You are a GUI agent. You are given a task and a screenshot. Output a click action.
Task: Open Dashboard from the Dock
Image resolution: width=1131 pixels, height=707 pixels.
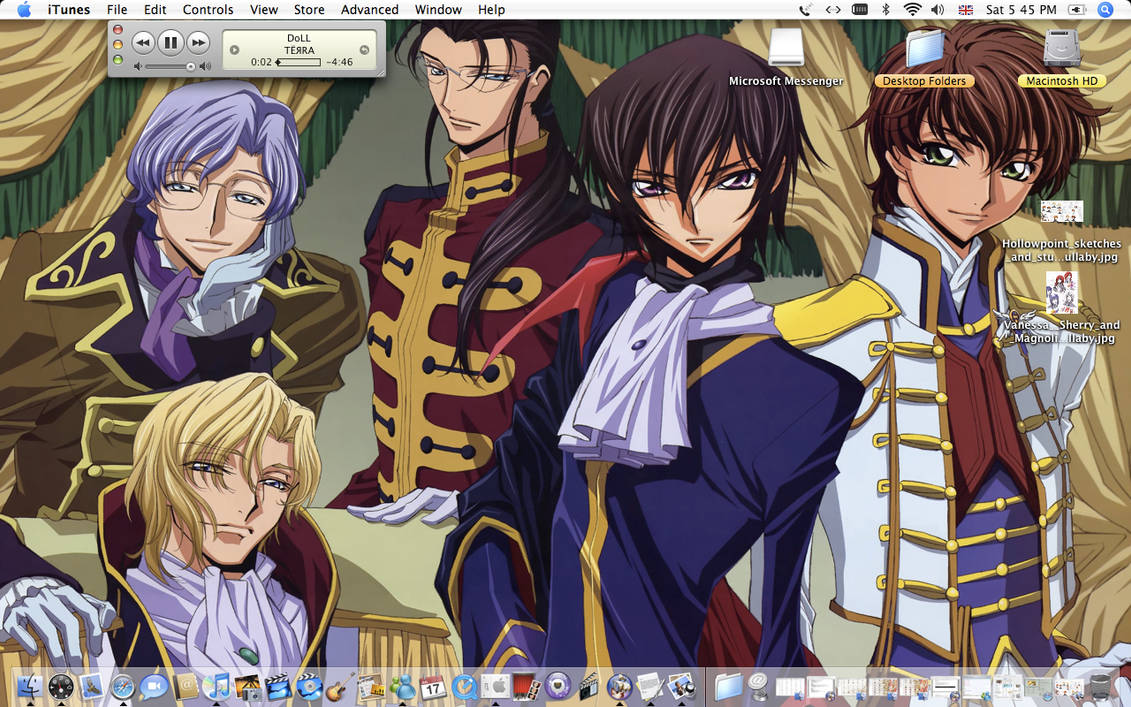61,685
